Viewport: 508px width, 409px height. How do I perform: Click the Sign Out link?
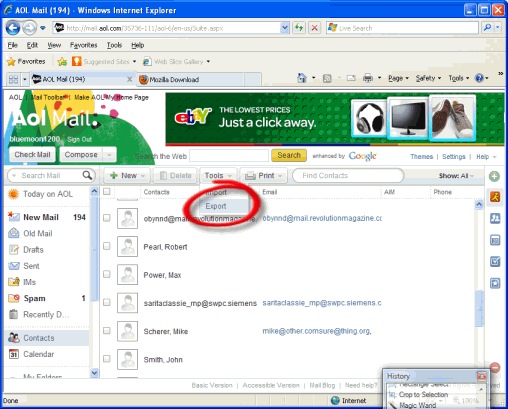coord(79,139)
